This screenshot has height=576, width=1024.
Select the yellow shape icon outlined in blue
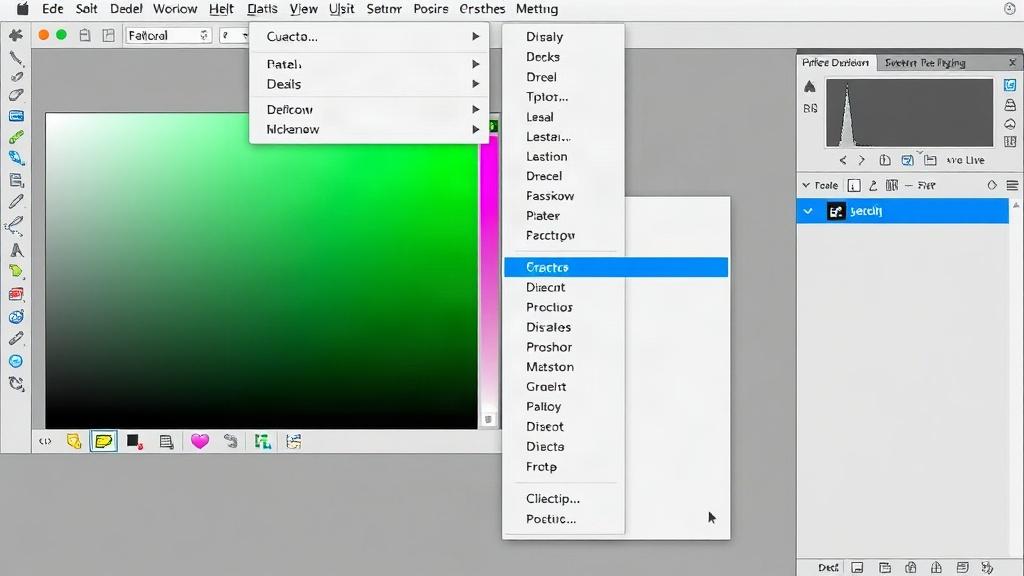(x=104, y=441)
